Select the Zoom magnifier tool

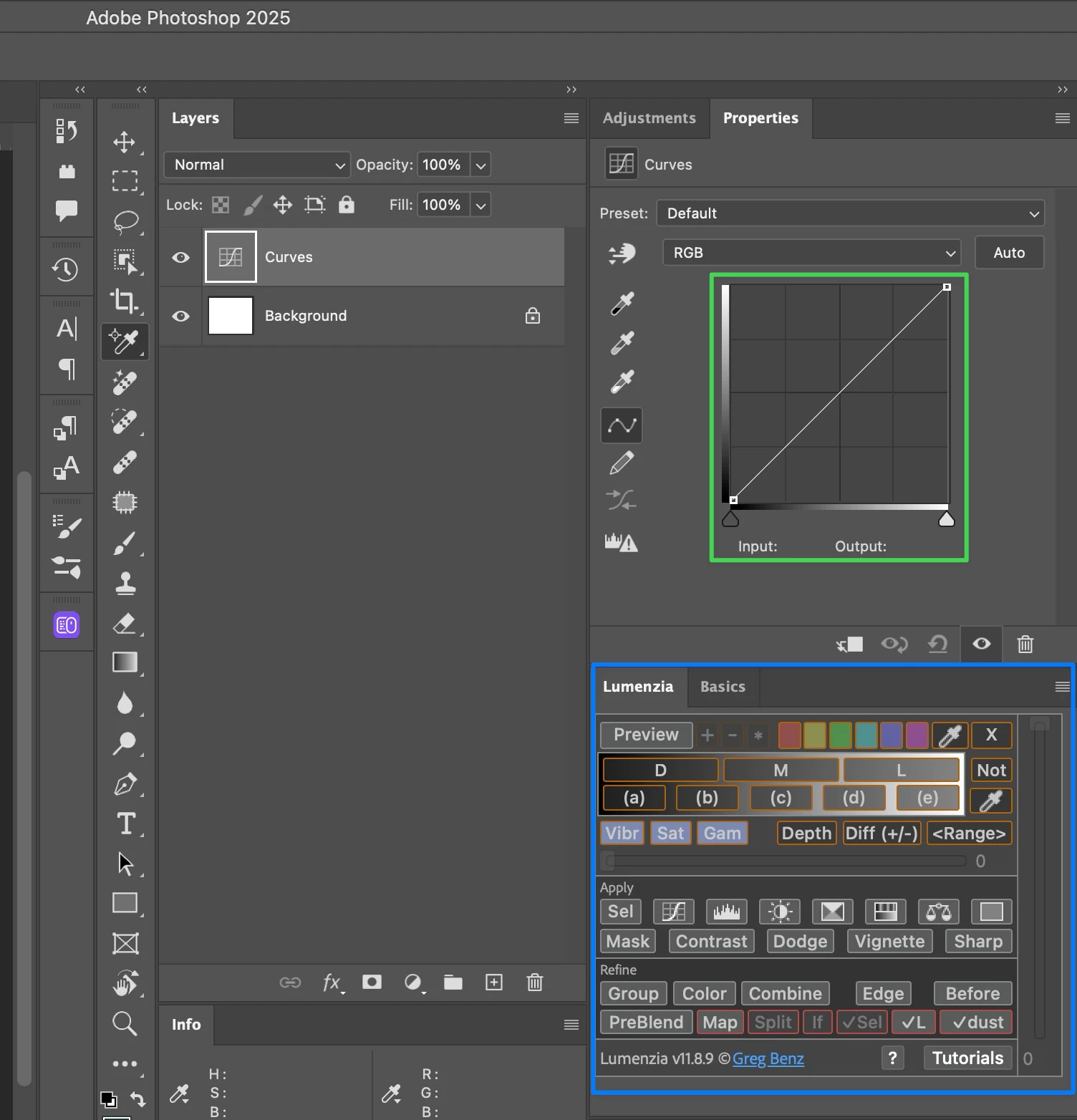point(125,1023)
